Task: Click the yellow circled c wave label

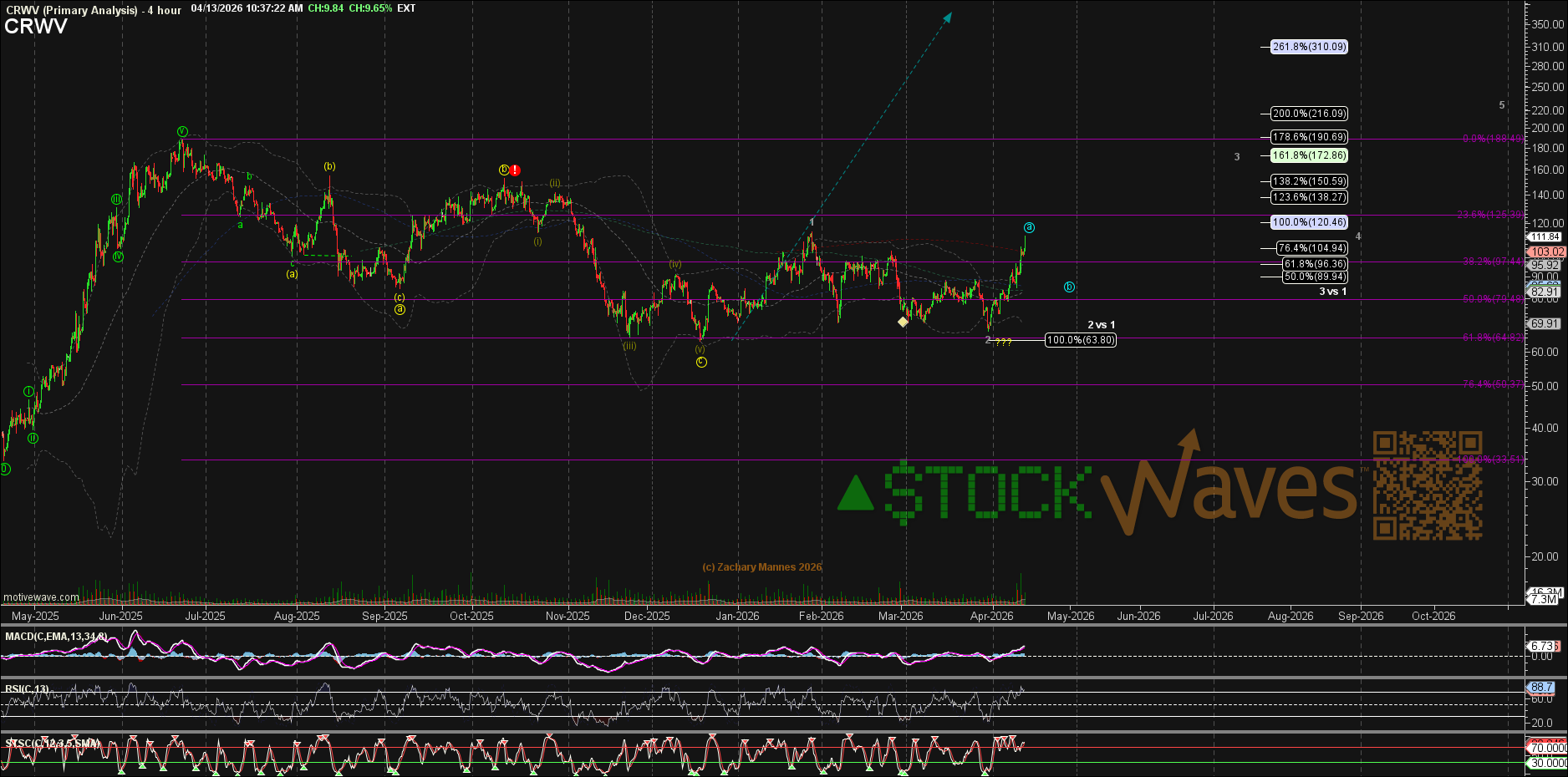Action: (x=701, y=362)
